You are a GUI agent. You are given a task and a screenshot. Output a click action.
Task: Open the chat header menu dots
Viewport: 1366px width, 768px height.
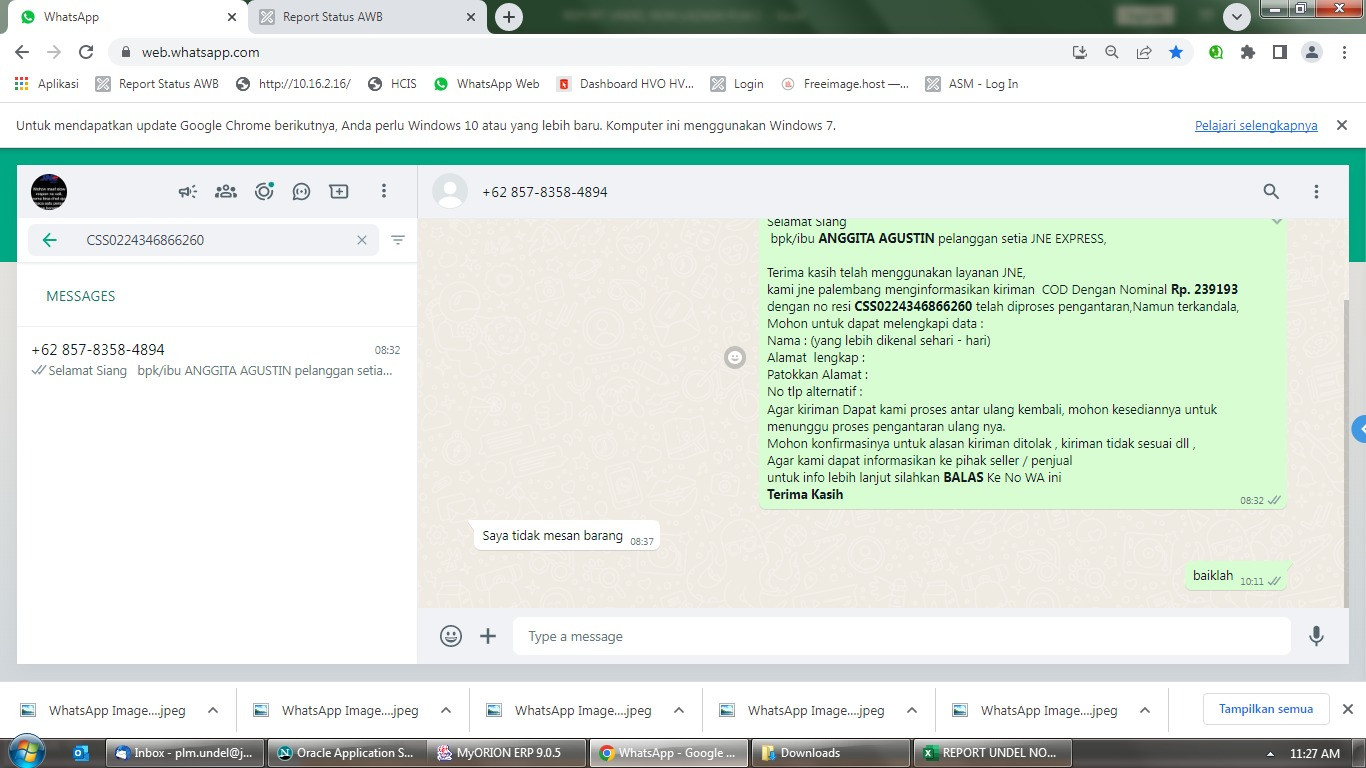coord(1316,191)
